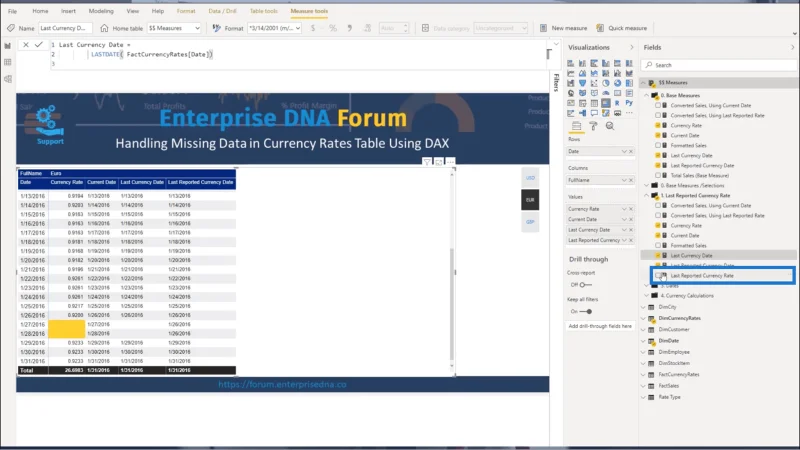Click the Search fields input box
This screenshot has height=450, width=800.
[x=718, y=65]
